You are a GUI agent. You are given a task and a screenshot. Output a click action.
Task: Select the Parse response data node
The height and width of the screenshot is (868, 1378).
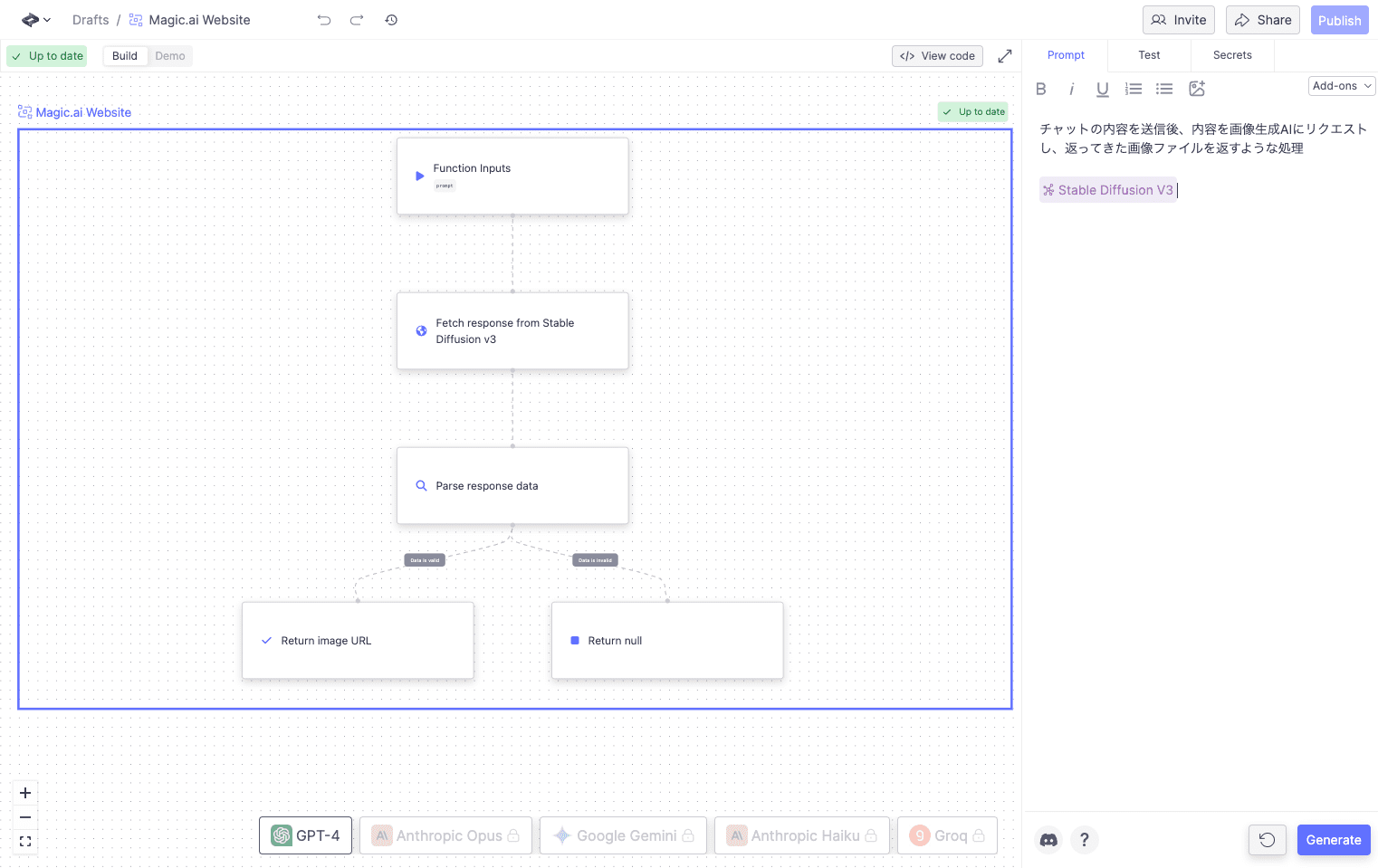pyautogui.click(x=512, y=486)
